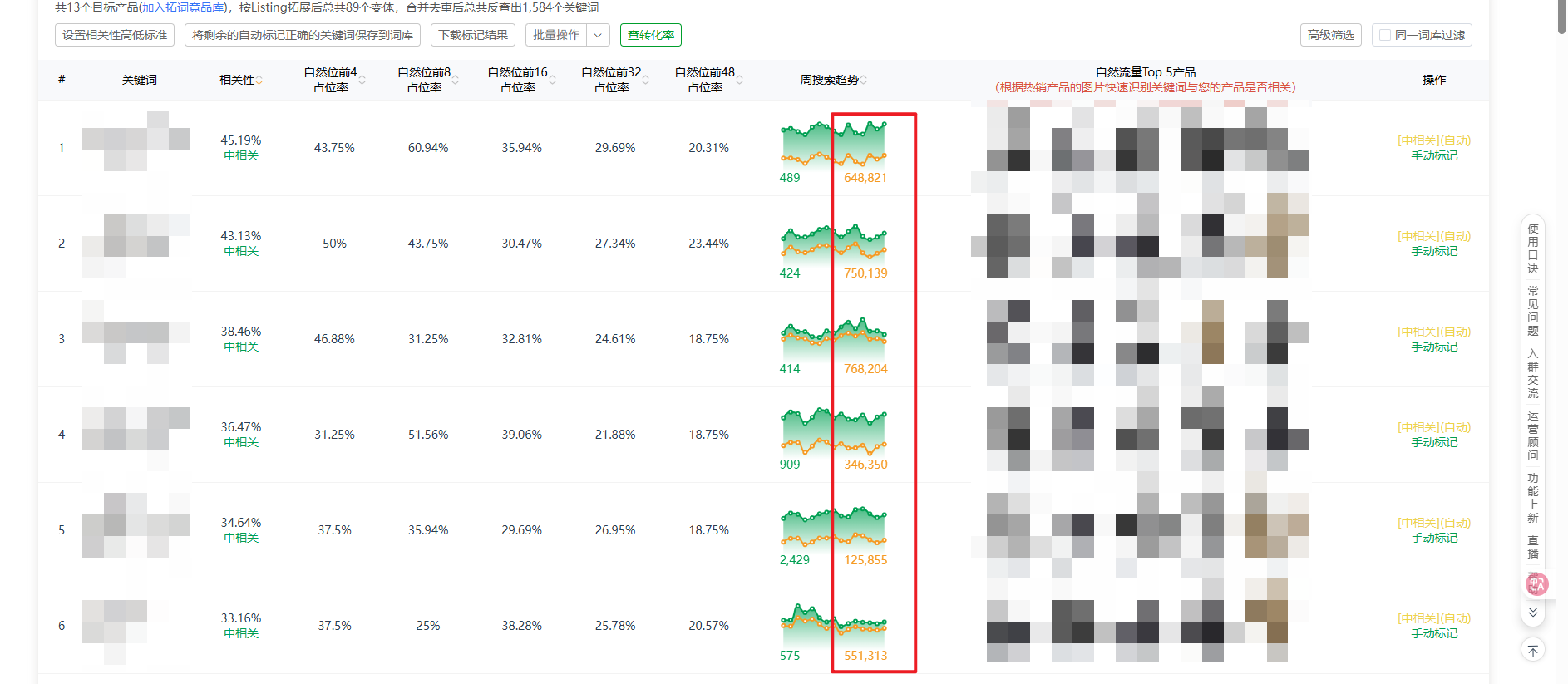
Task: Click 手动标记 in row 4
Action: 1434,443
